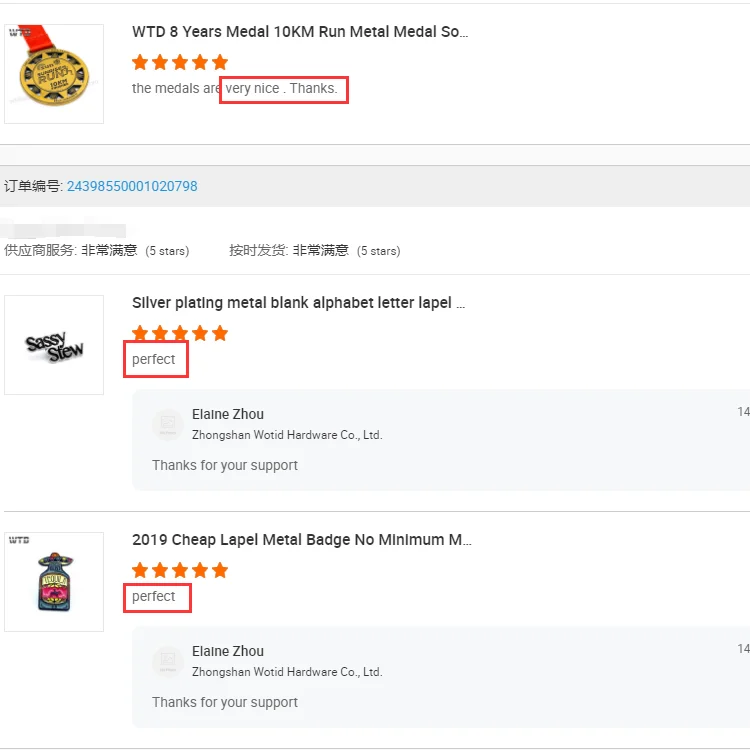Click the first "Thanks for your support" reply
The width and height of the screenshot is (750, 750).
[225, 465]
